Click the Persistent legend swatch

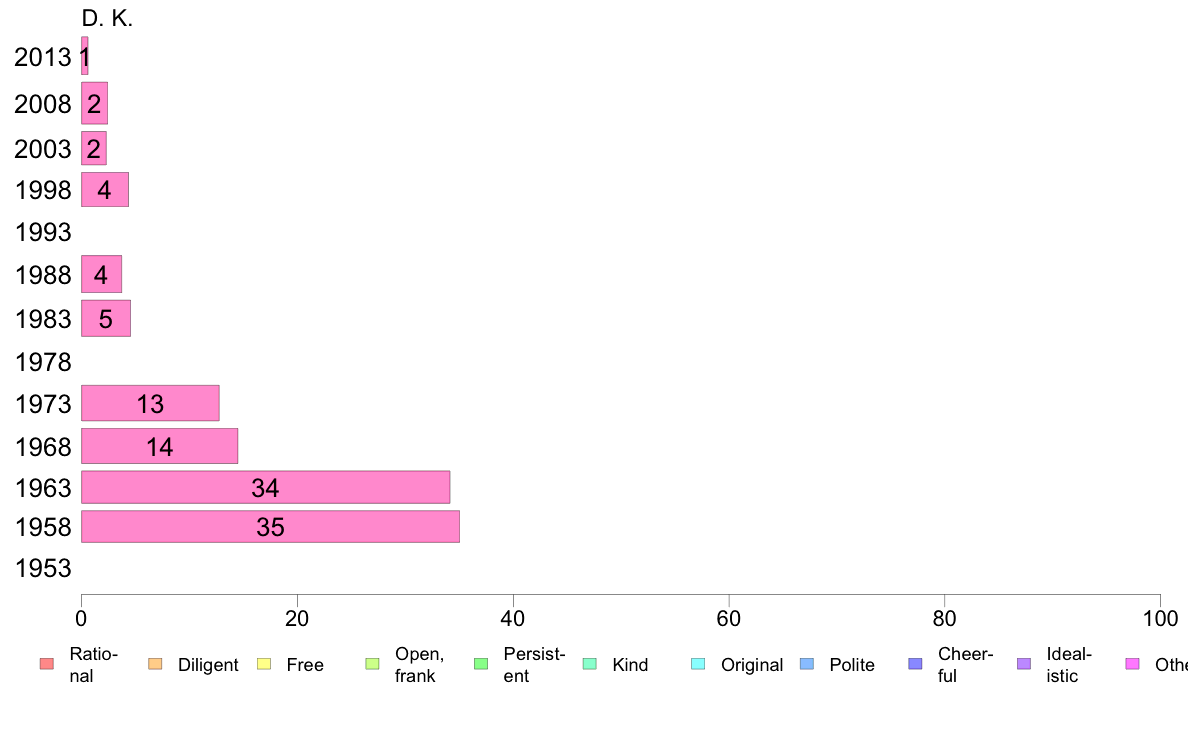tap(481, 664)
